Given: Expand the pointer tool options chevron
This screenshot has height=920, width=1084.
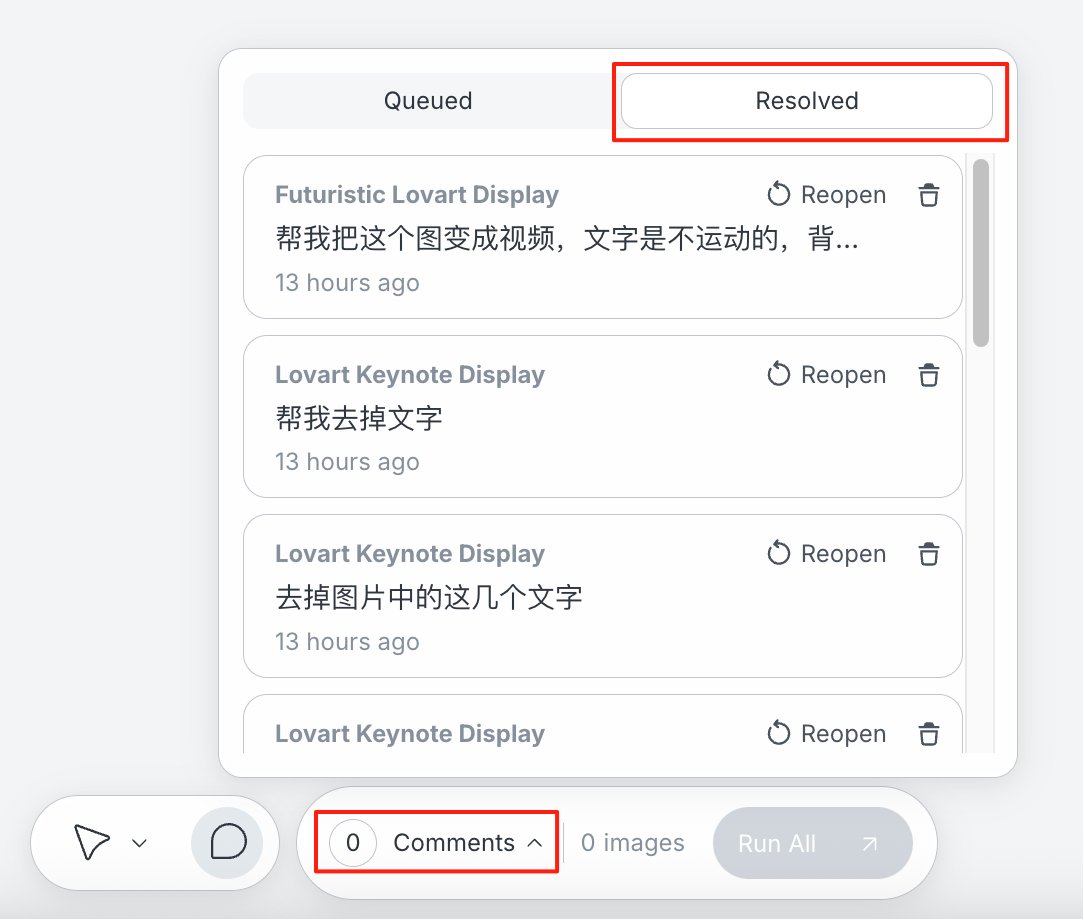Looking at the screenshot, I should click(140, 843).
